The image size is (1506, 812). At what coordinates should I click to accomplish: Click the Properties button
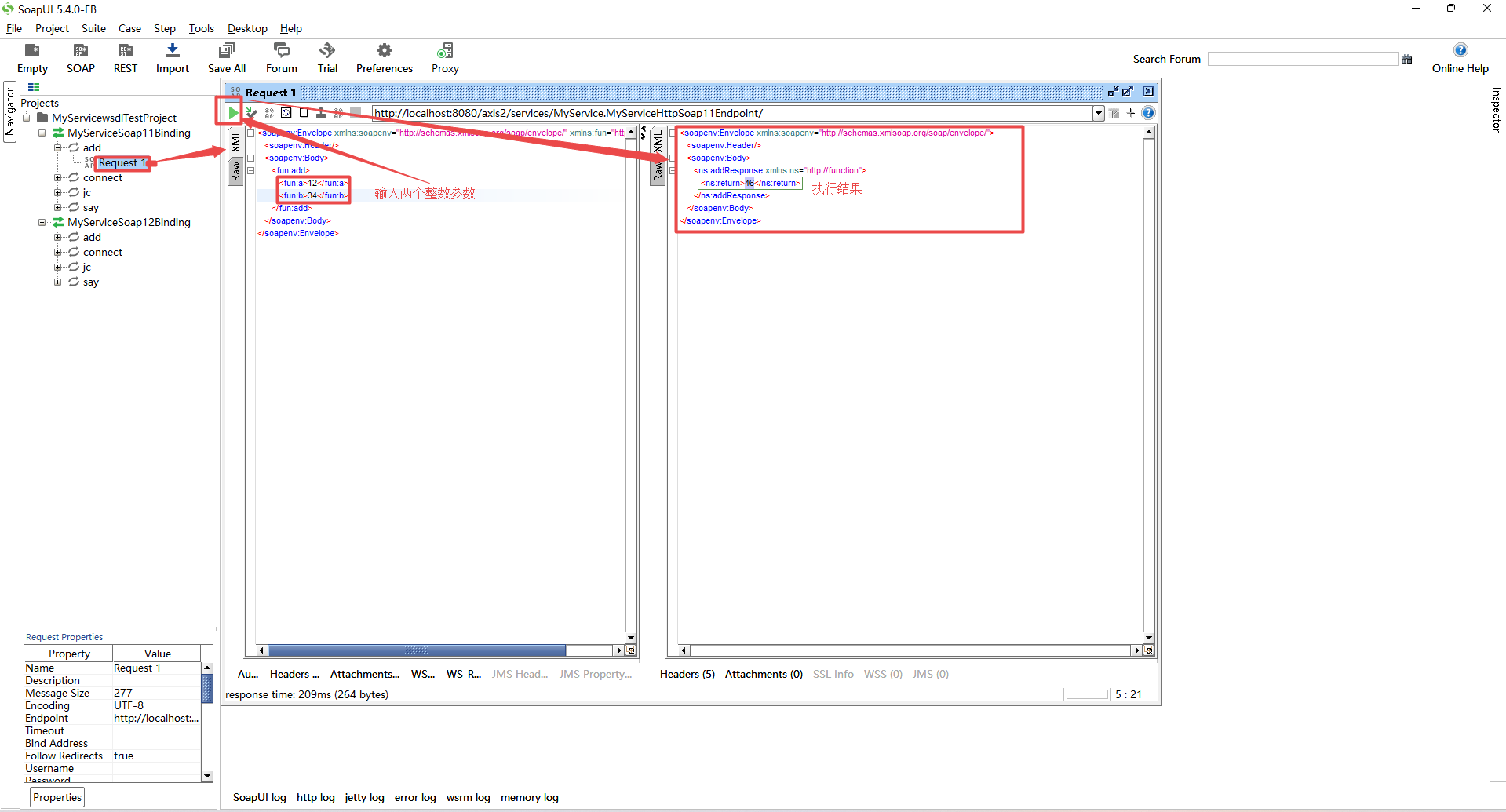pyautogui.click(x=57, y=797)
